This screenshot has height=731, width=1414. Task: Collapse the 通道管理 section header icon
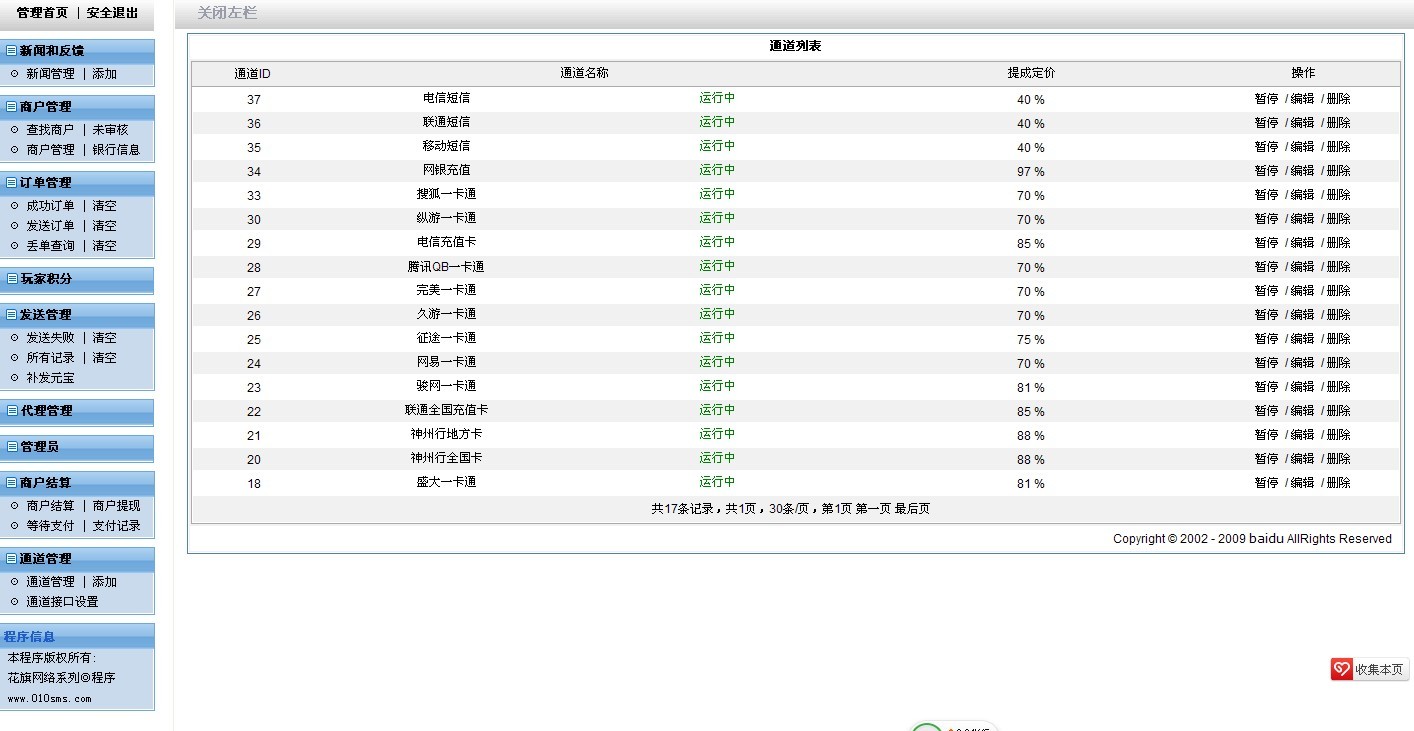(x=11, y=558)
